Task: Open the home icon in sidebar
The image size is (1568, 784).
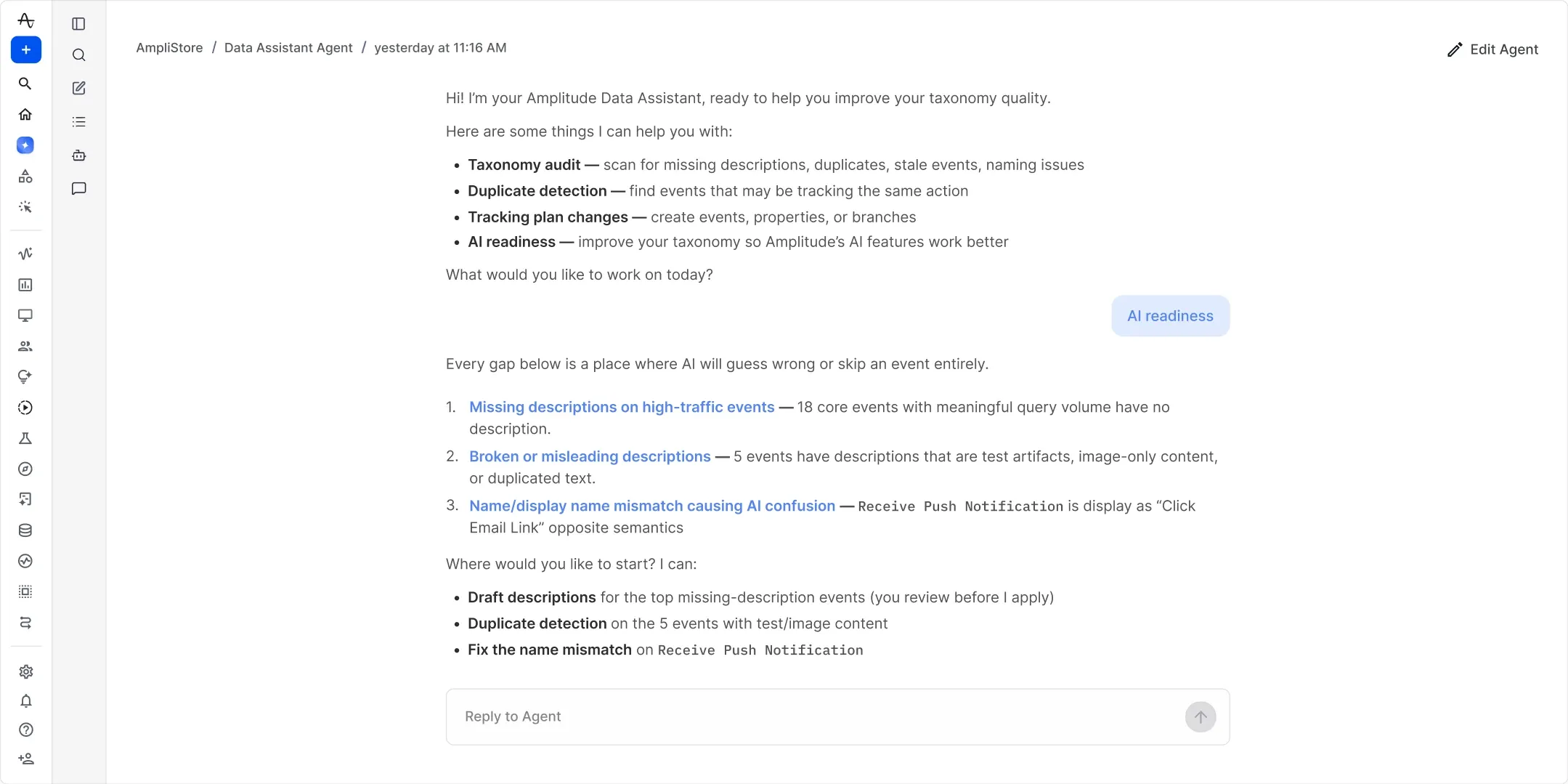Action: [25, 114]
